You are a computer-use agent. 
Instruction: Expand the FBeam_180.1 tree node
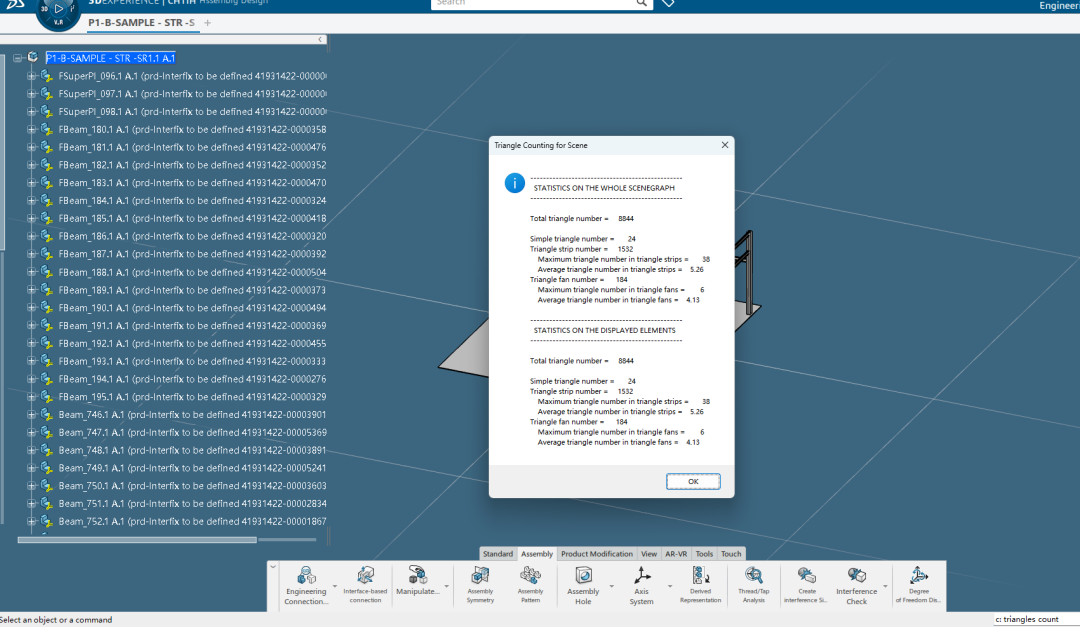pos(31,130)
